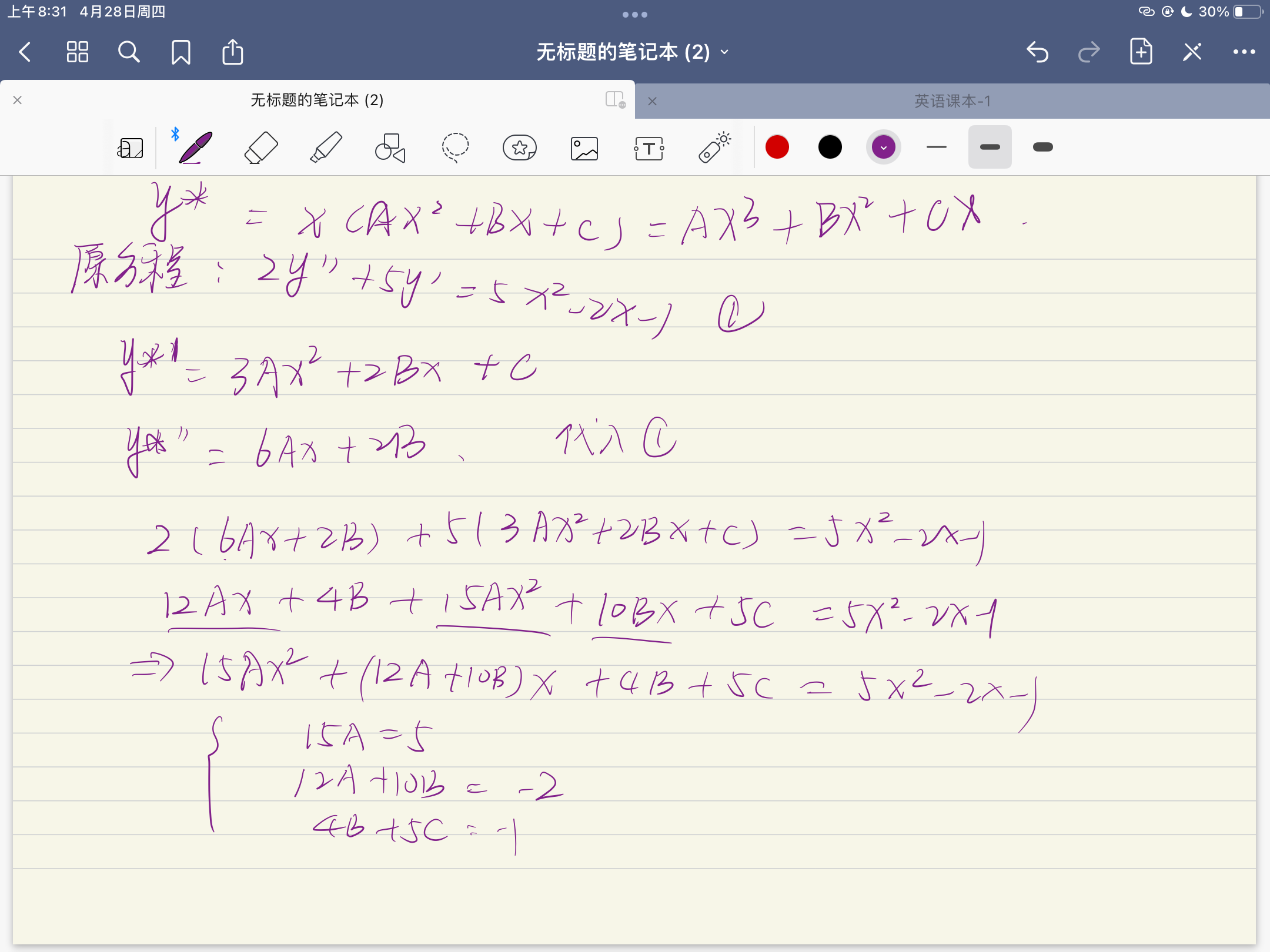Viewport: 1270px width, 952px height.
Task: Pick the red pen color
Action: (777, 147)
